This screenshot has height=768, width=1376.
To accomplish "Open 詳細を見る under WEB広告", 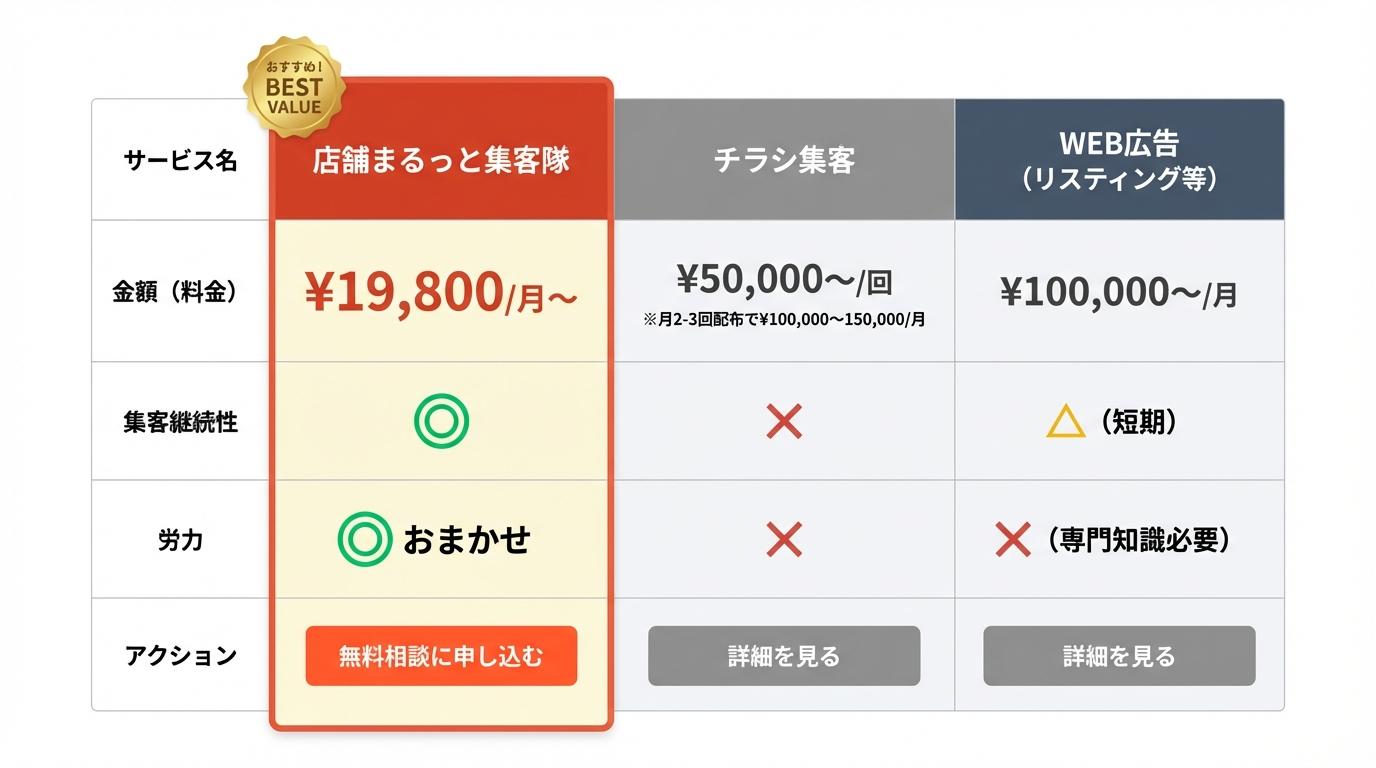I will (x=1119, y=656).
